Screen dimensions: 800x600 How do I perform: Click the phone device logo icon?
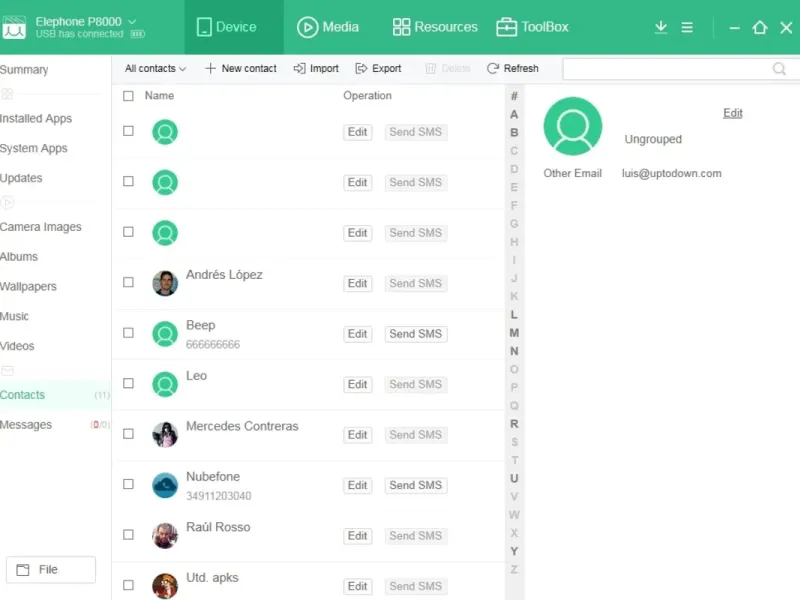(14, 27)
